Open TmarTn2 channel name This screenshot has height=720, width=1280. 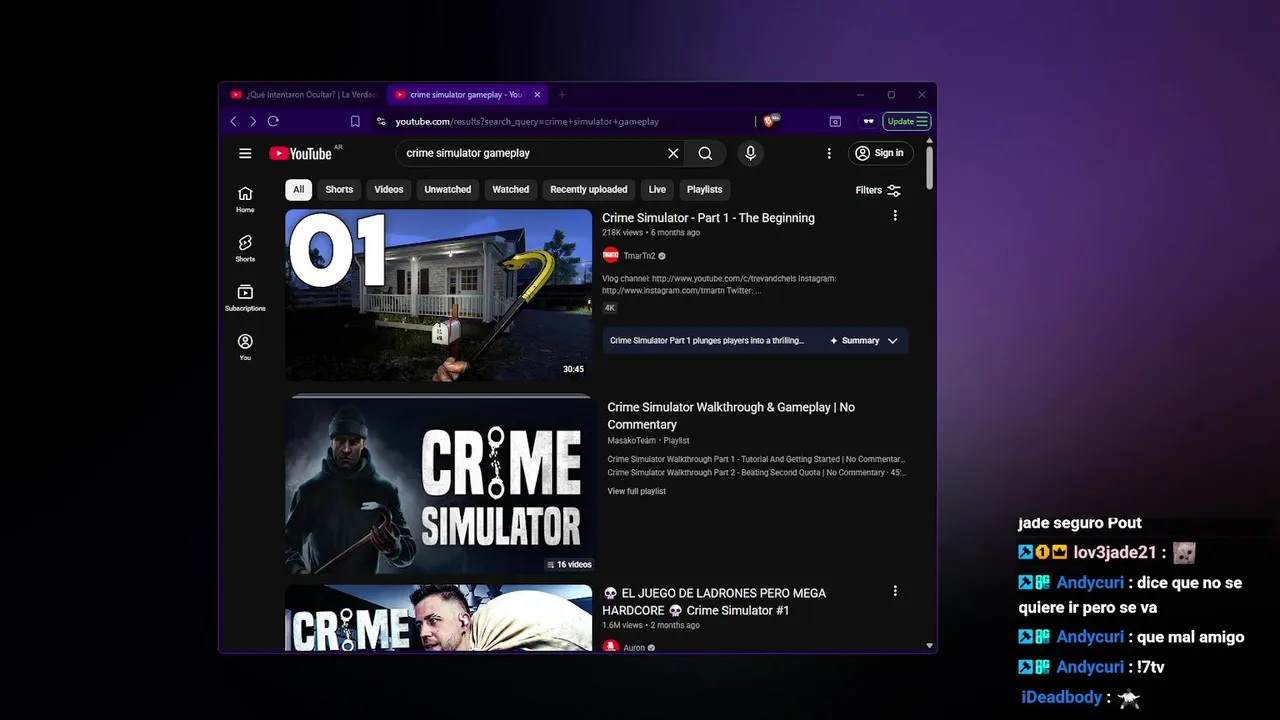point(640,256)
